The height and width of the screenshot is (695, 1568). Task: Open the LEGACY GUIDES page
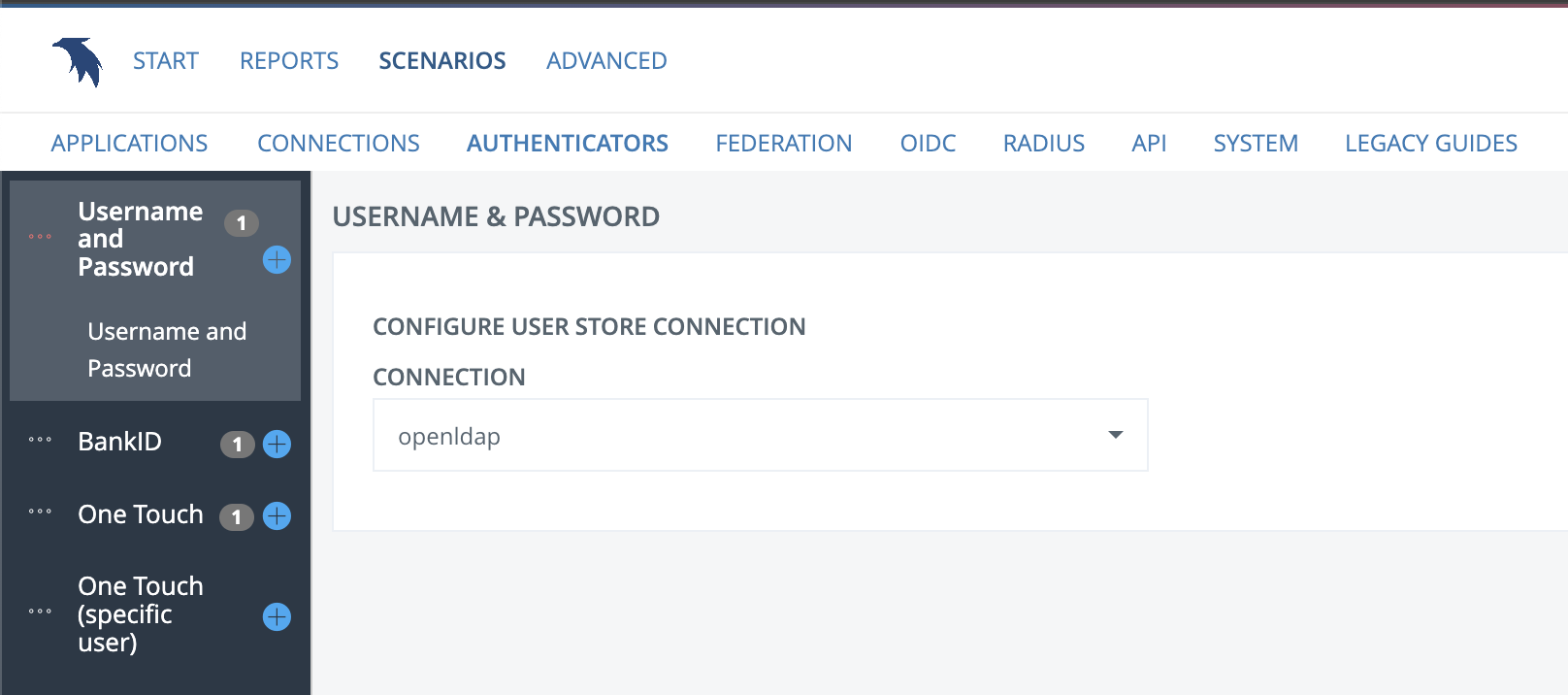click(x=1430, y=143)
